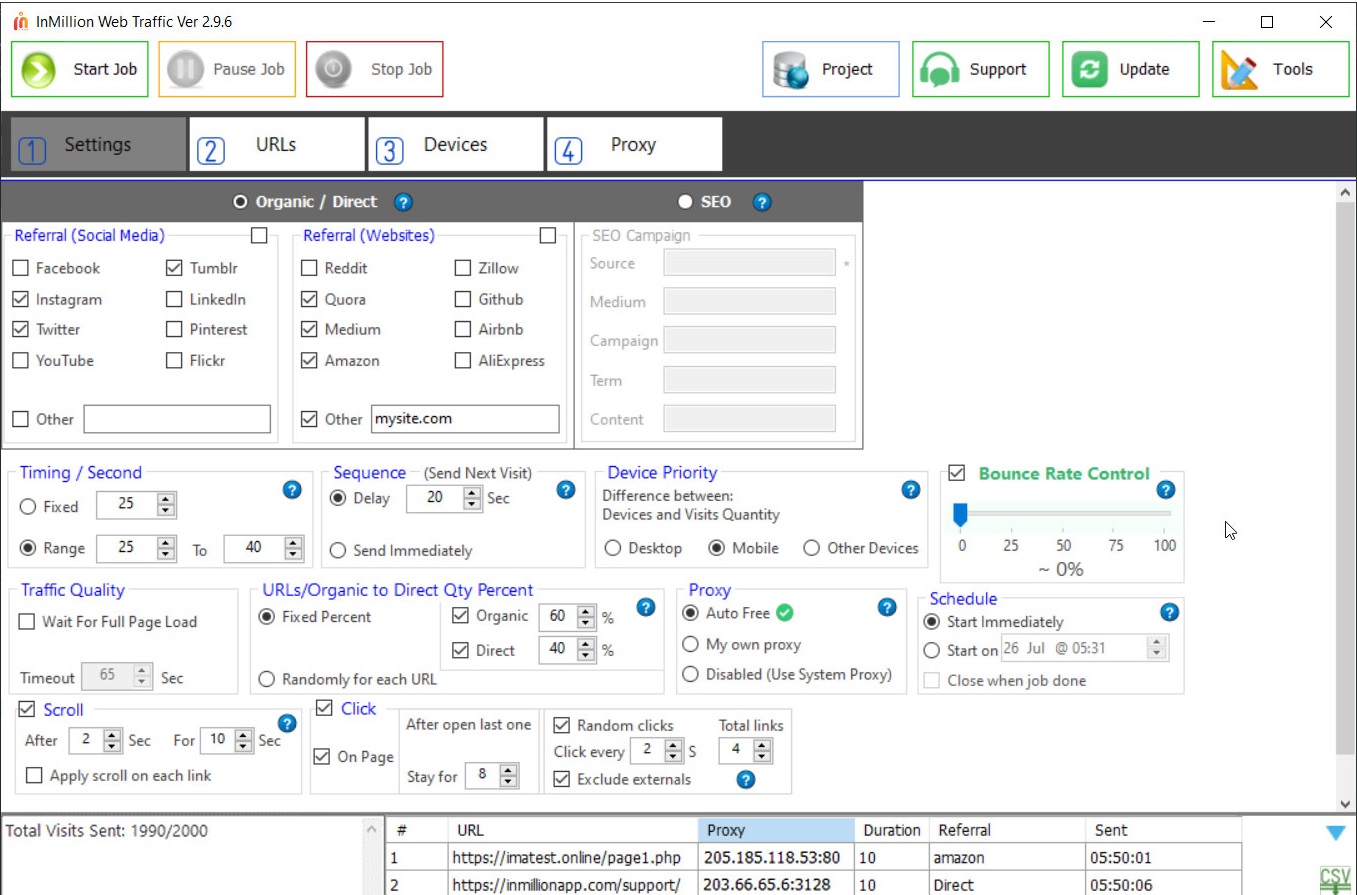Click the Fixed timing value spinner
The height and width of the screenshot is (895, 1357).
[166, 505]
